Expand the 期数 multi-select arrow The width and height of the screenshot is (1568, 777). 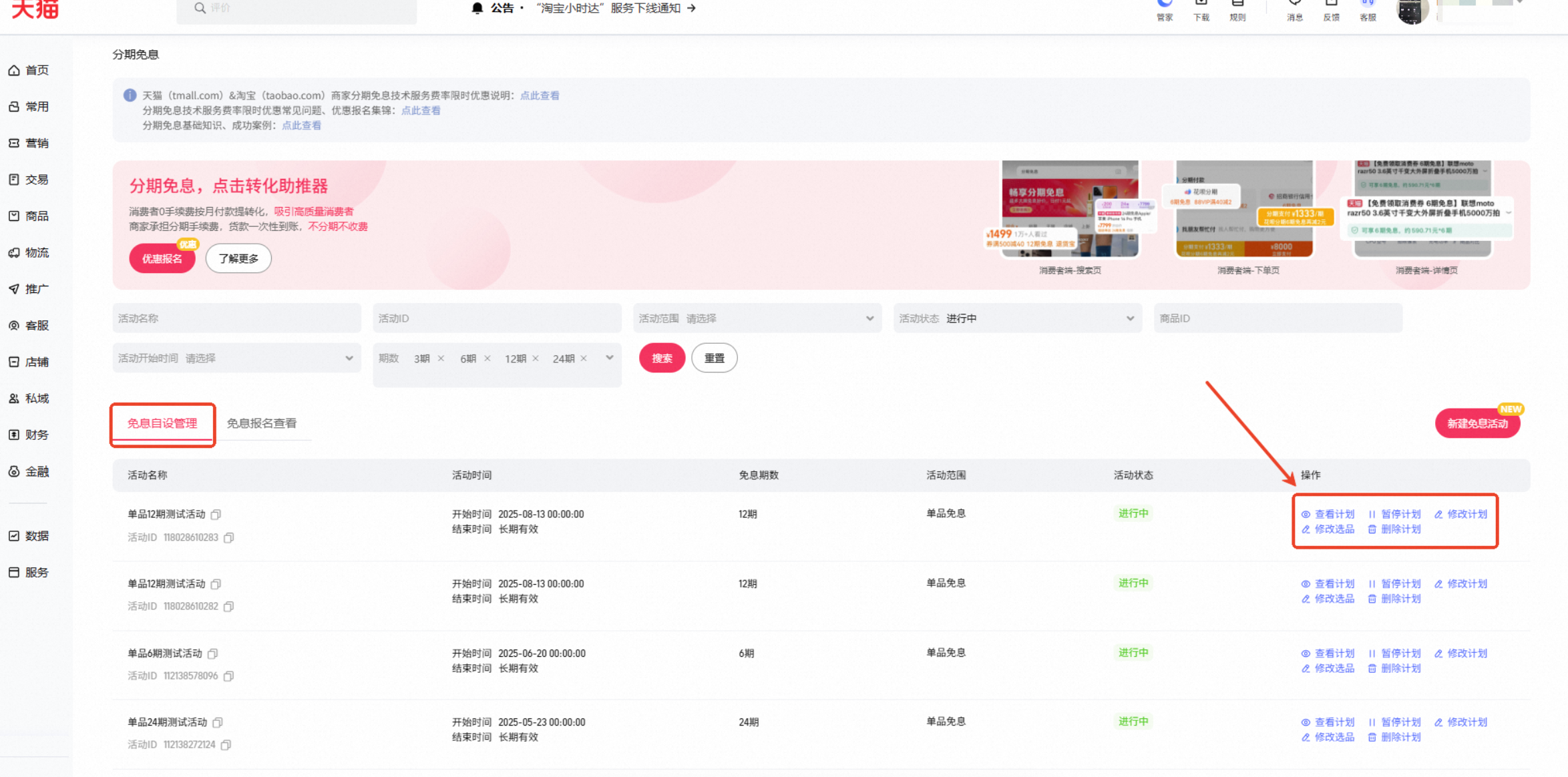(x=610, y=358)
